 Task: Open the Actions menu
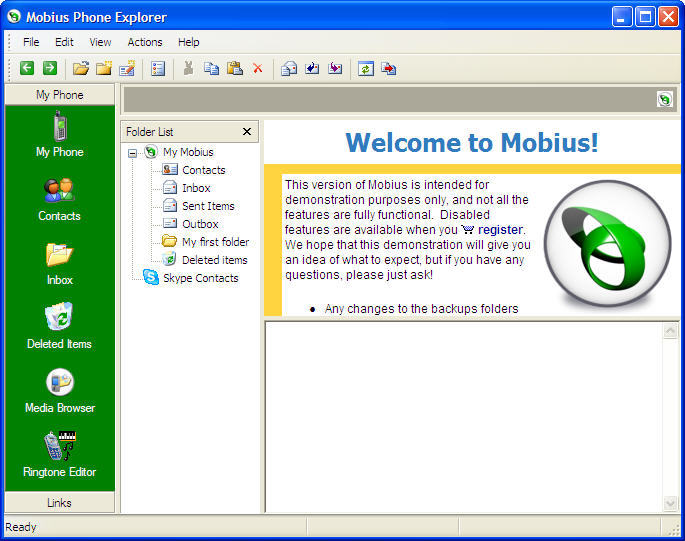coord(145,42)
